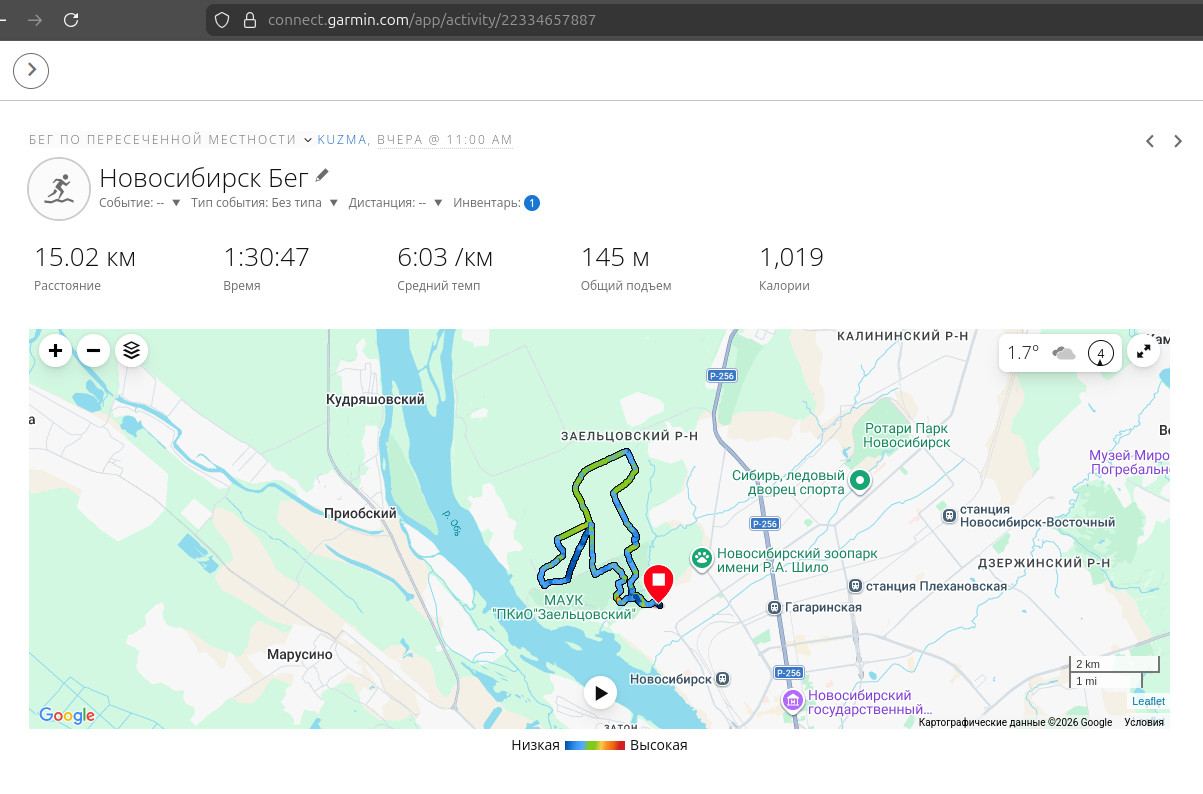Expand the collapsed sidebar with chevron button
The height and width of the screenshot is (794, 1203).
tap(31, 69)
